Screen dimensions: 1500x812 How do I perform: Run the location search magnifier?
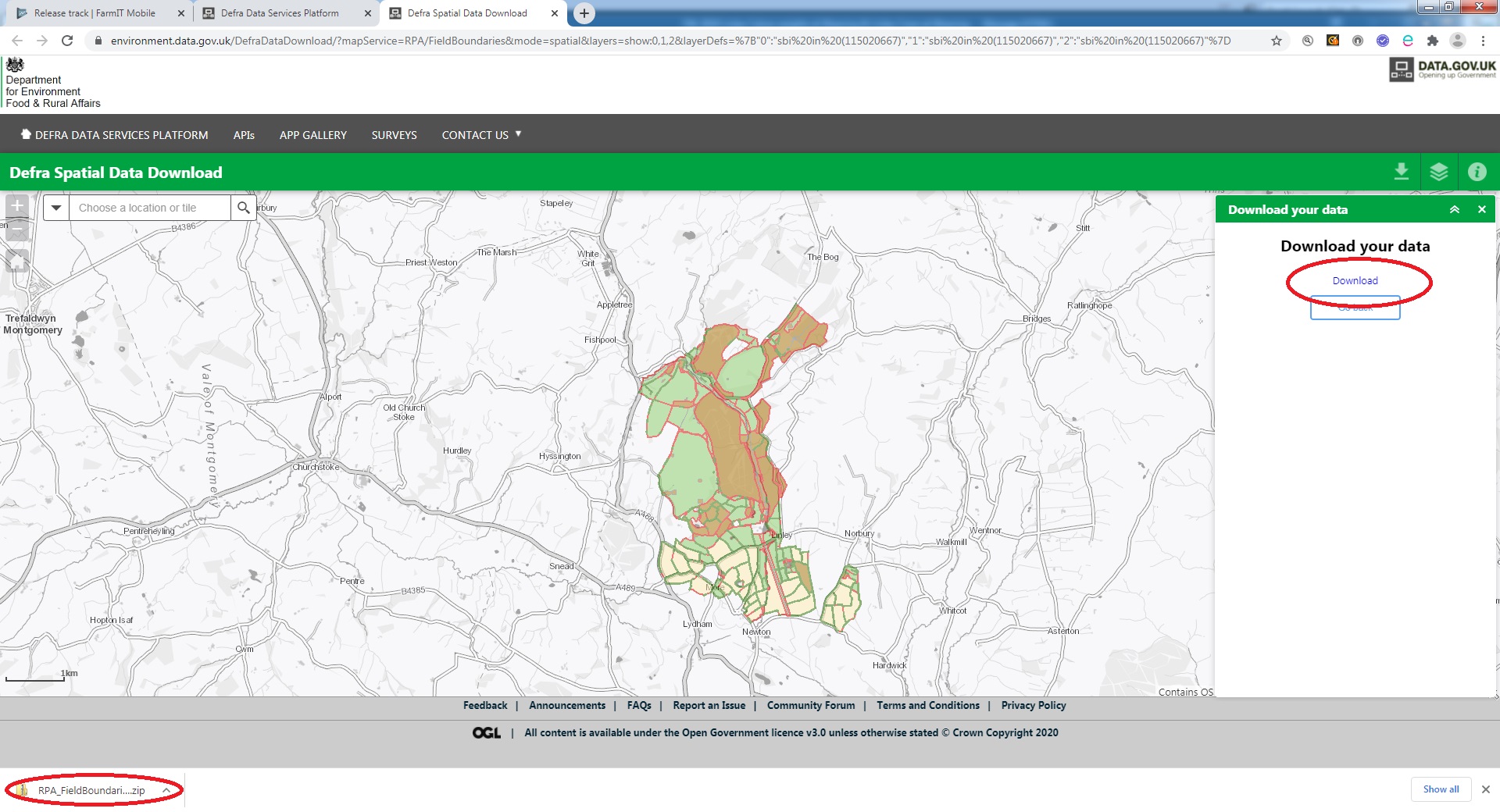[x=244, y=208]
